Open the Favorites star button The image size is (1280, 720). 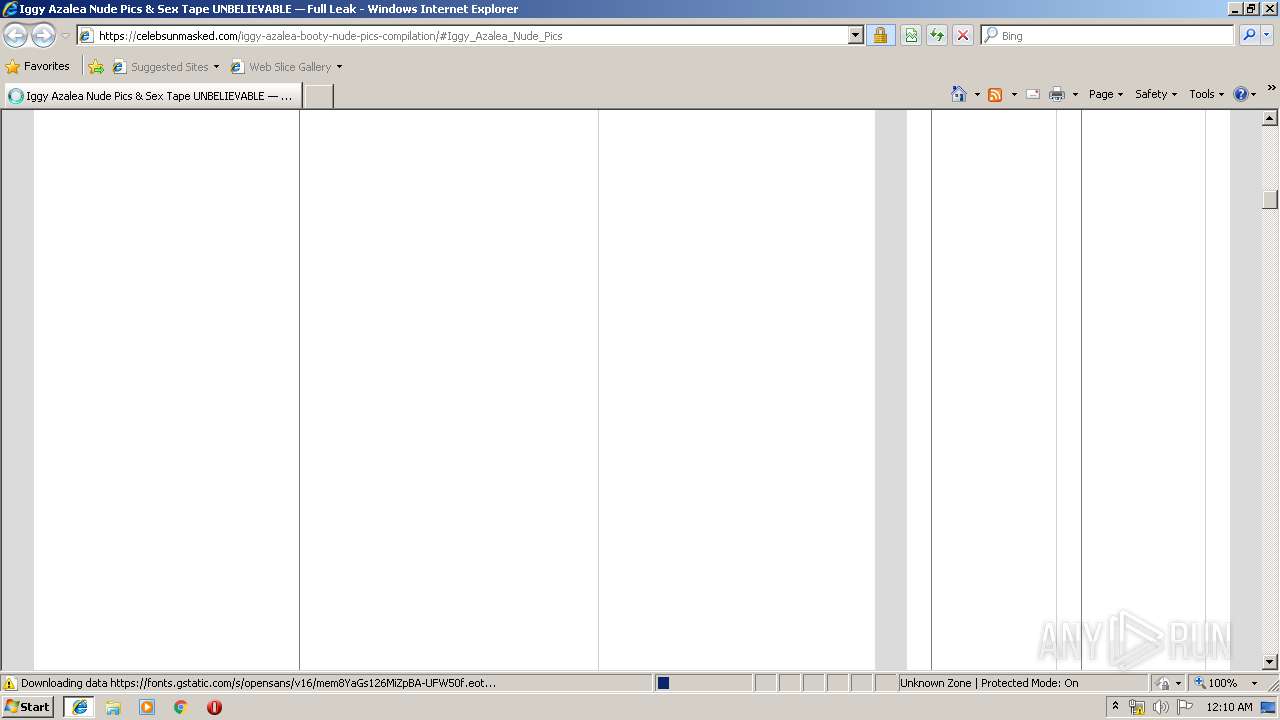pos(38,66)
